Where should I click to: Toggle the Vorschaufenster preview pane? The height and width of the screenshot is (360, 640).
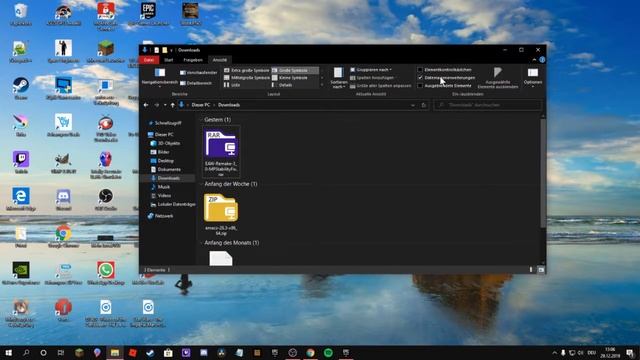coord(198,73)
